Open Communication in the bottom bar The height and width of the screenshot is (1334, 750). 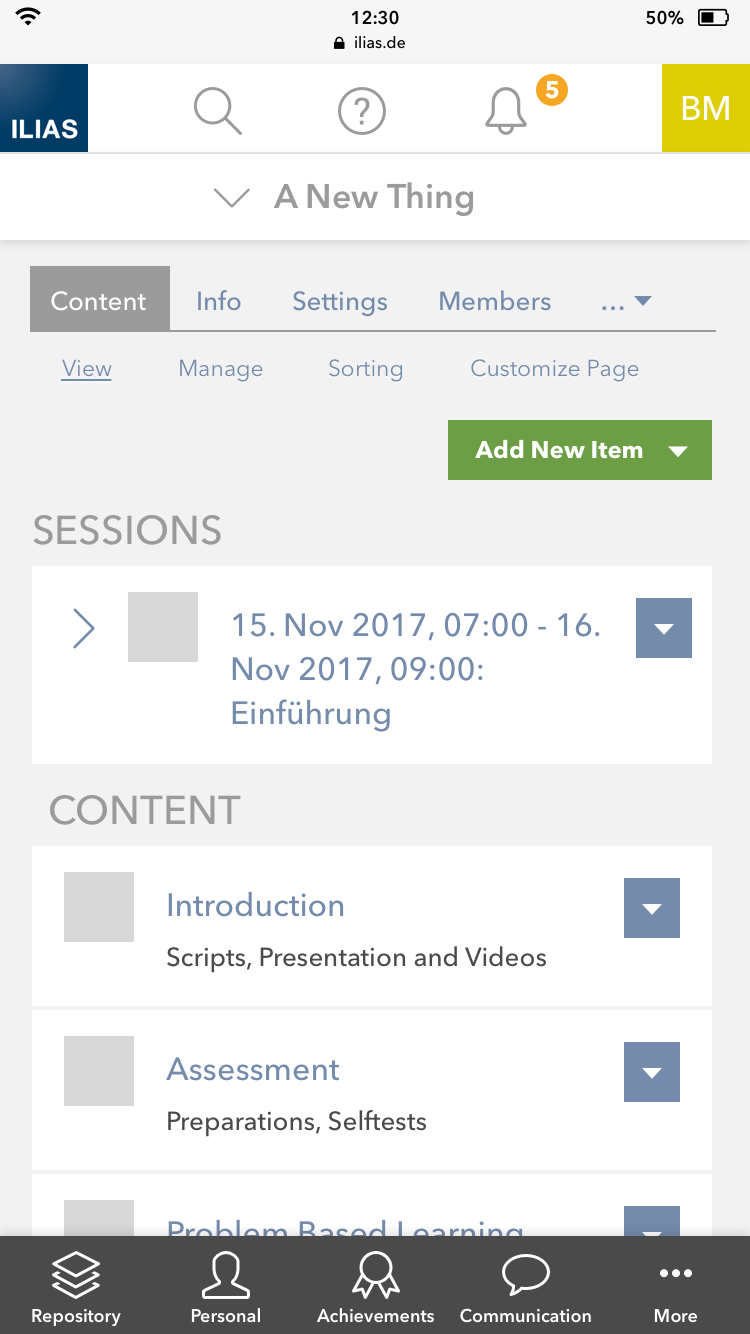tap(526, 1288)
